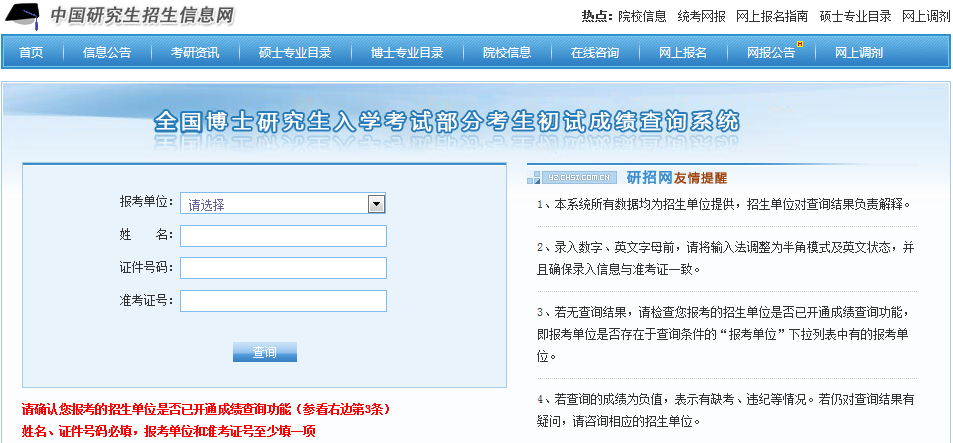
Task: Go to 首页 in the navigation bar
Action: pos(31,53)
